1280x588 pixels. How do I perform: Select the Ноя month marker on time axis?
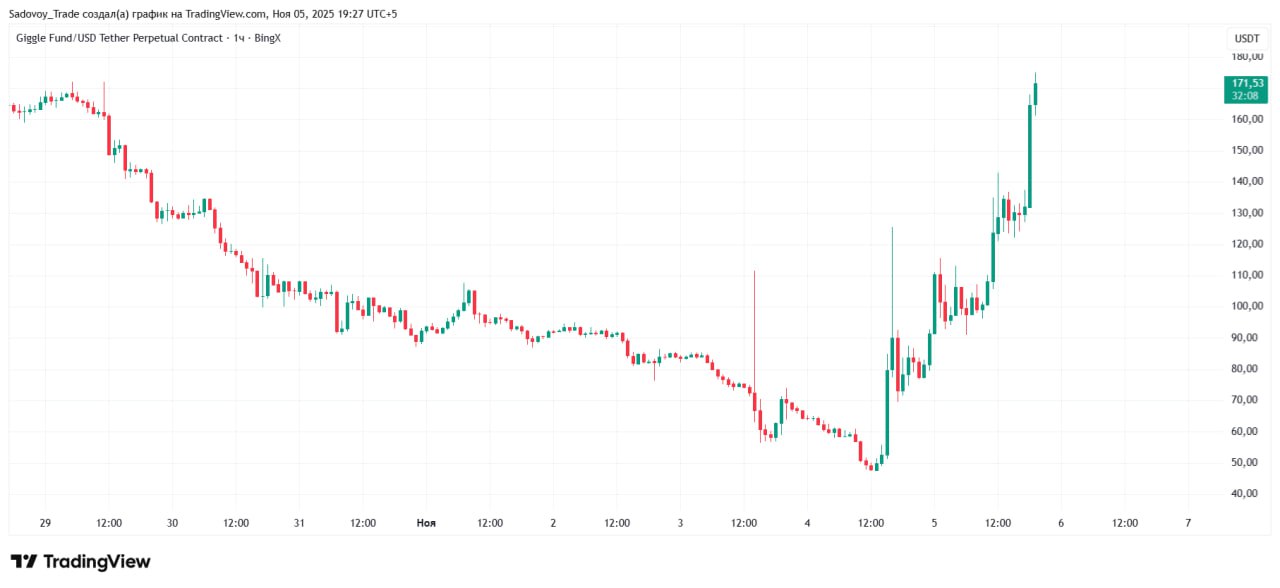tap(426, 523)
